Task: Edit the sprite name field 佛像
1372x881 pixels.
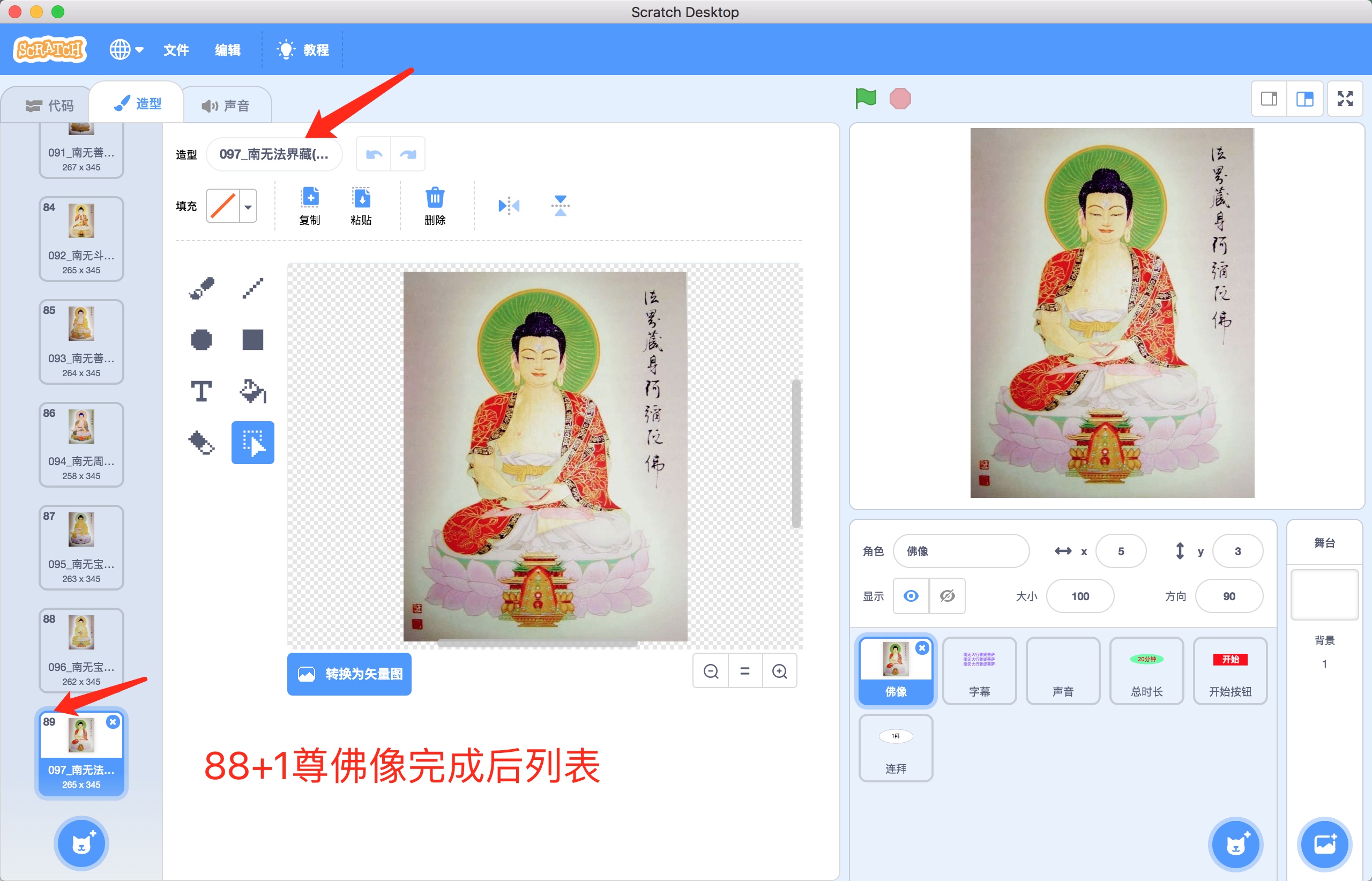Action: [x=961, y=551]
